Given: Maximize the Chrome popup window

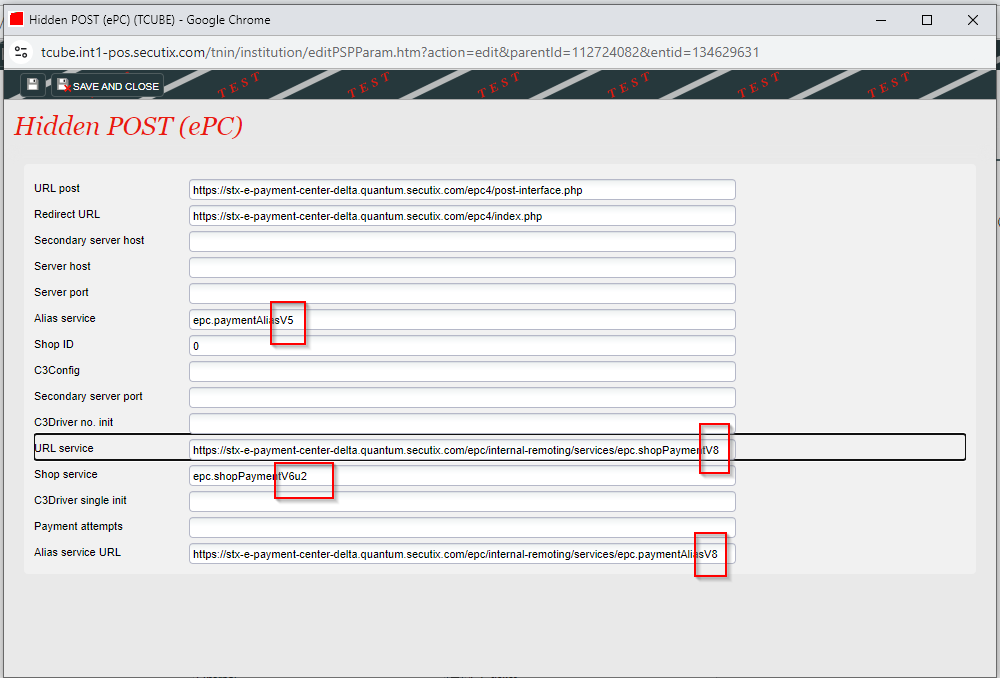Looking at the screenshot, I should pos(927,20).
